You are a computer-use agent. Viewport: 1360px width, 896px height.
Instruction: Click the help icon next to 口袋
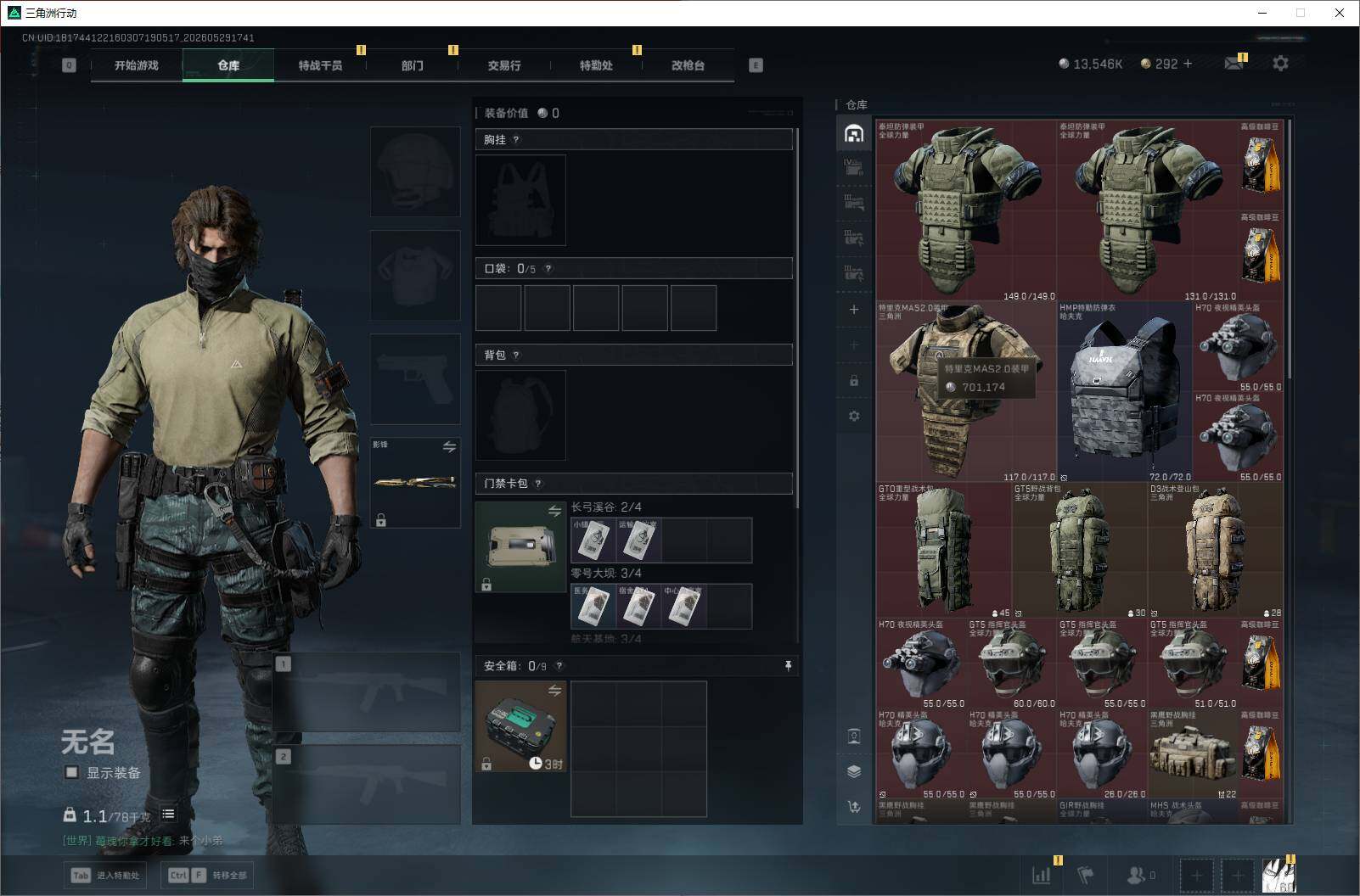548,269
